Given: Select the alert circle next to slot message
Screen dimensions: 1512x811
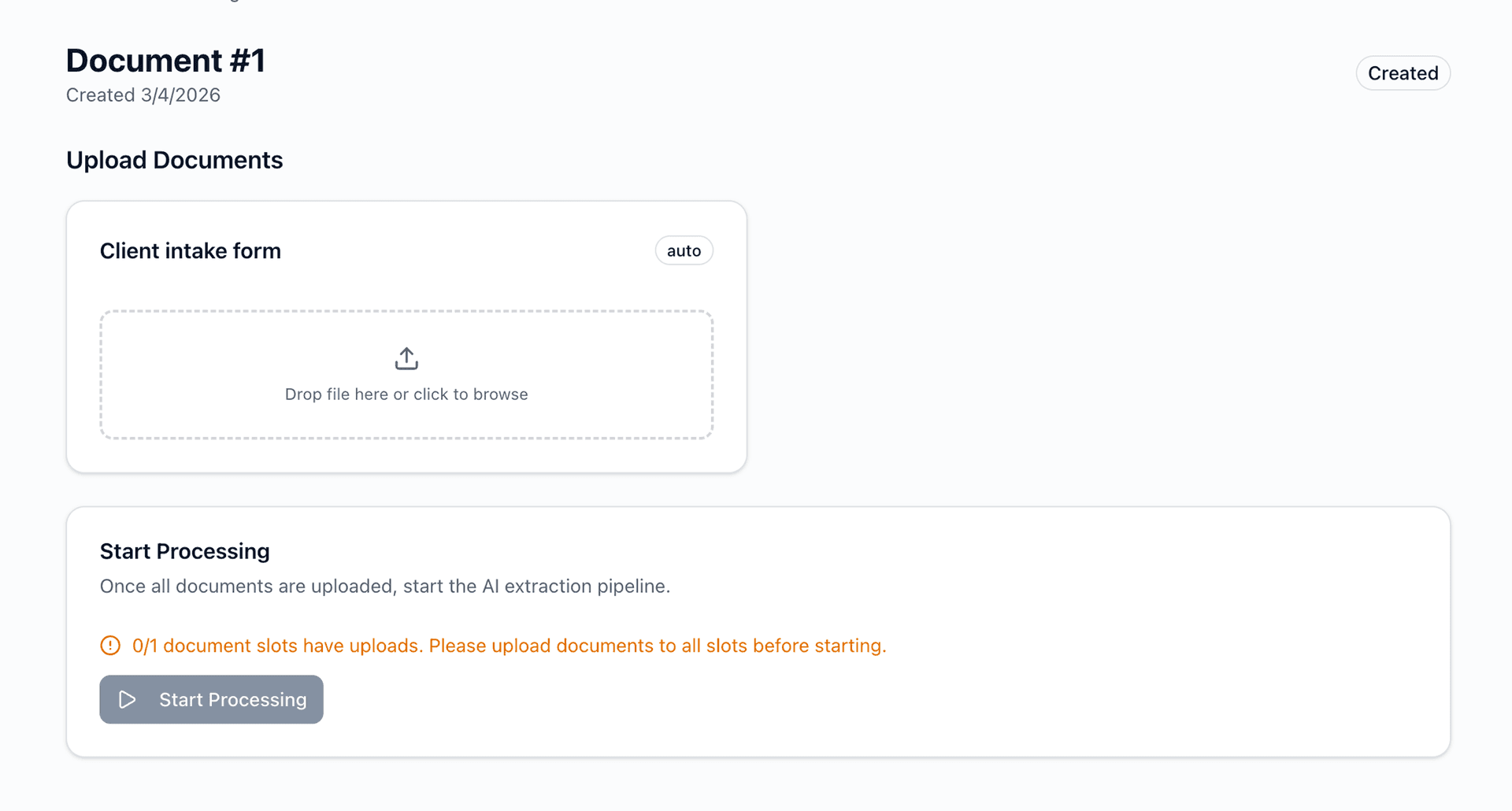Looking at the screenshot, I should coord(109,645).
